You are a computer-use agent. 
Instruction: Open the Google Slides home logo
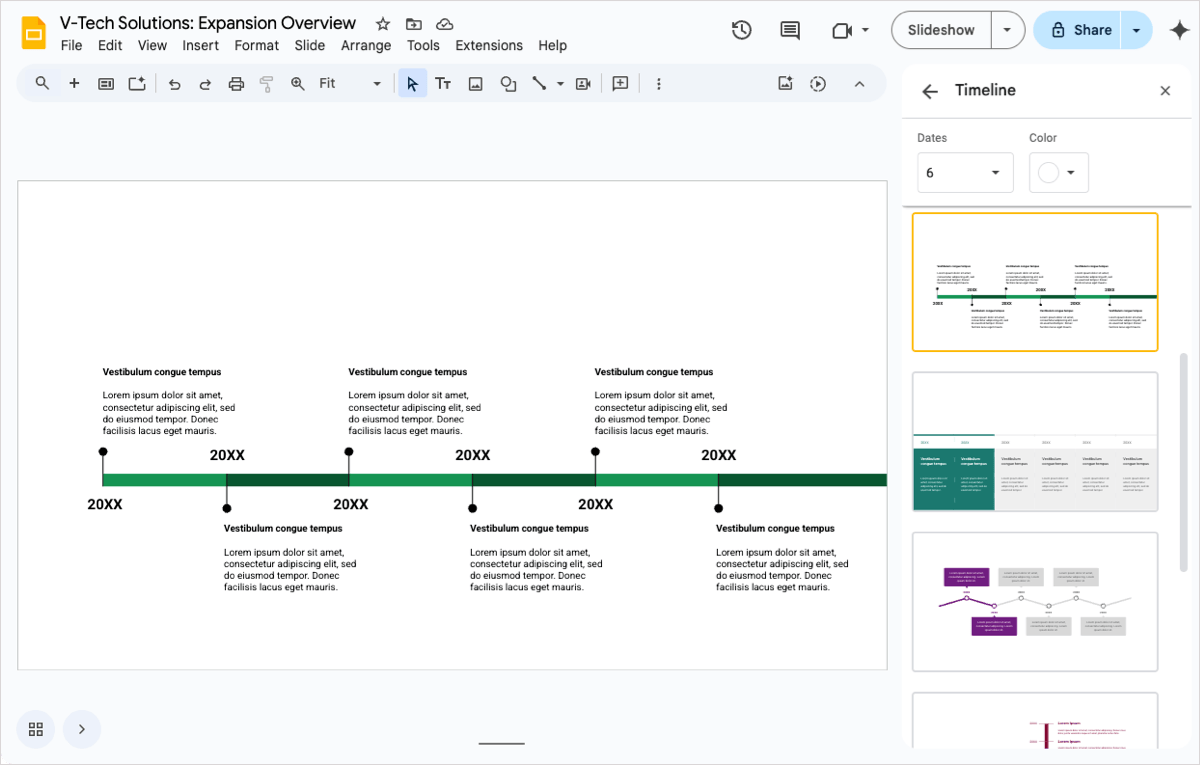(x=34, y=33)
